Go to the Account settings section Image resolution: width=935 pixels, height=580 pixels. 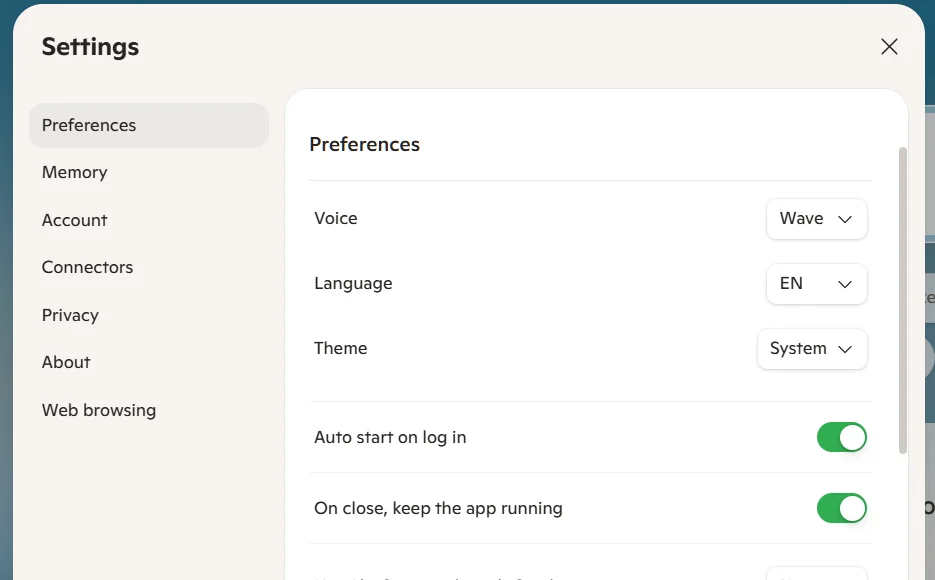coord(75,220)
